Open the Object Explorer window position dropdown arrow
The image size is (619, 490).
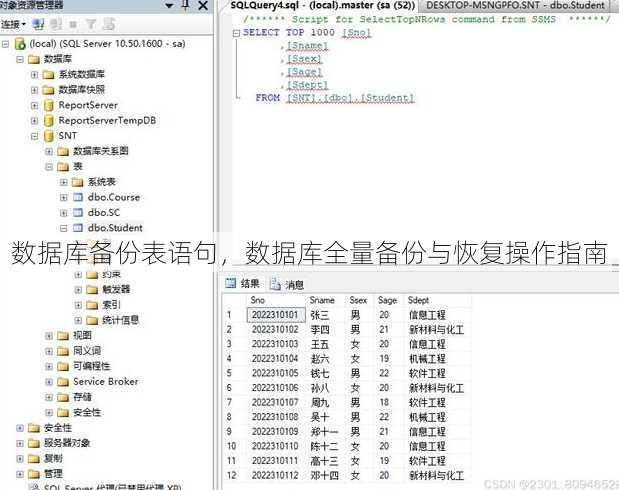click(x=169, y=6)
